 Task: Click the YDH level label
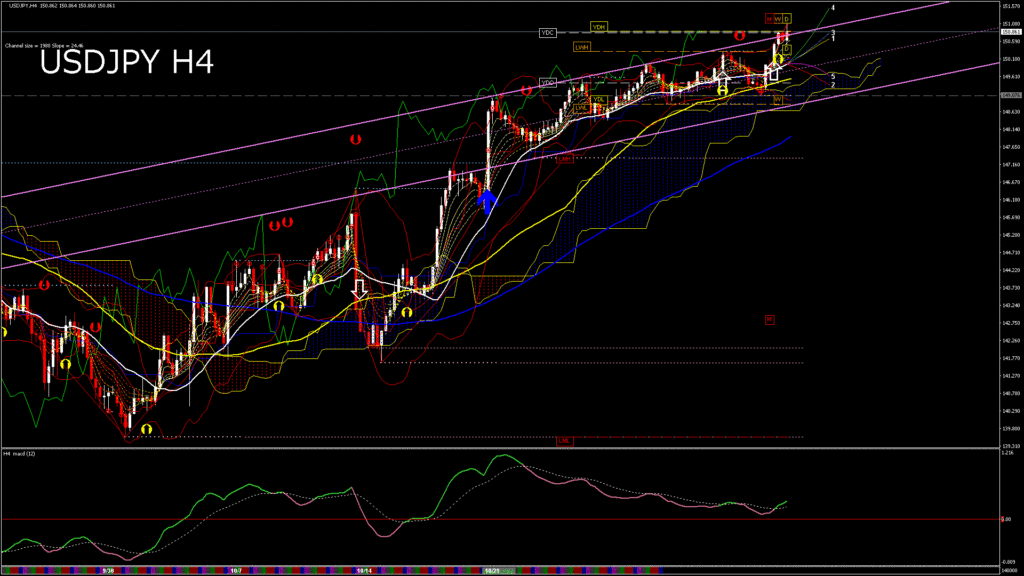pos(599,27)
